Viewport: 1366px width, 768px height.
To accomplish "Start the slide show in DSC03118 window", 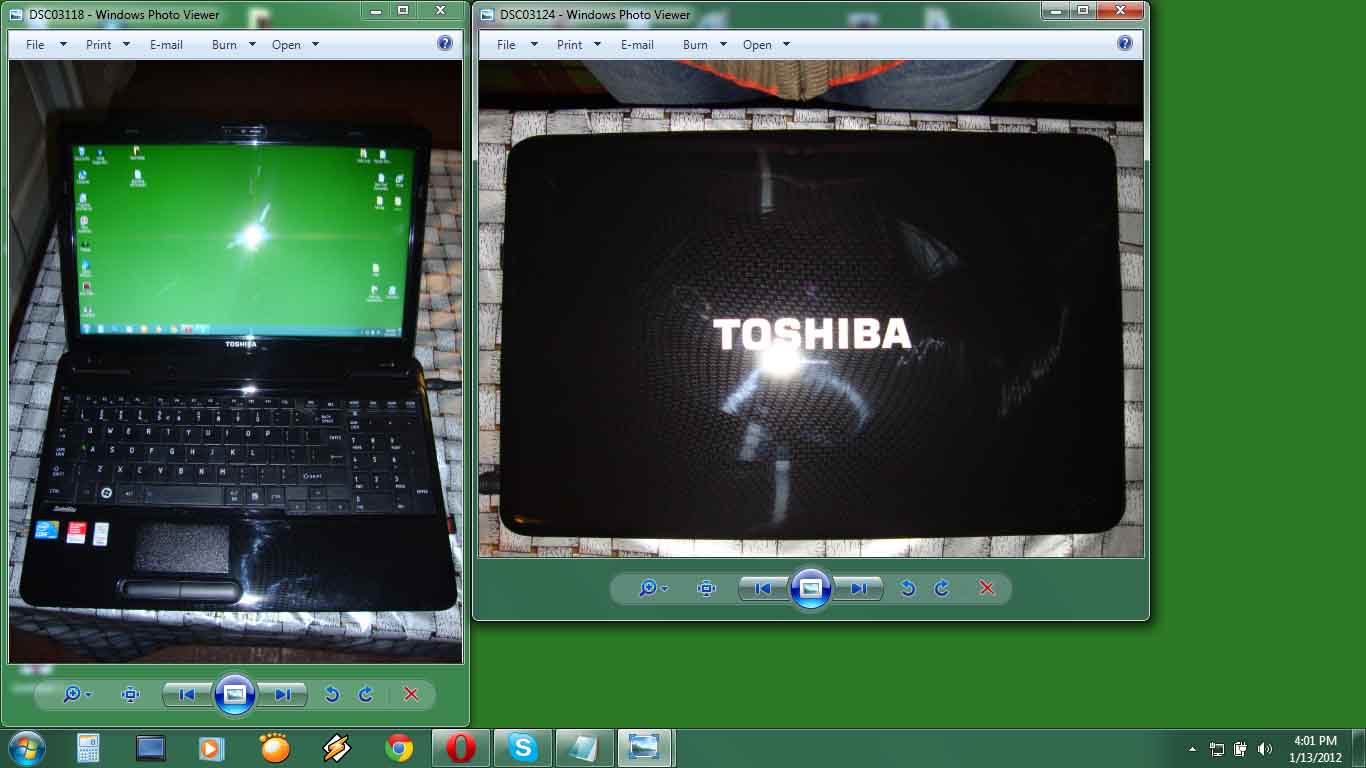I will tap(234, 694).
